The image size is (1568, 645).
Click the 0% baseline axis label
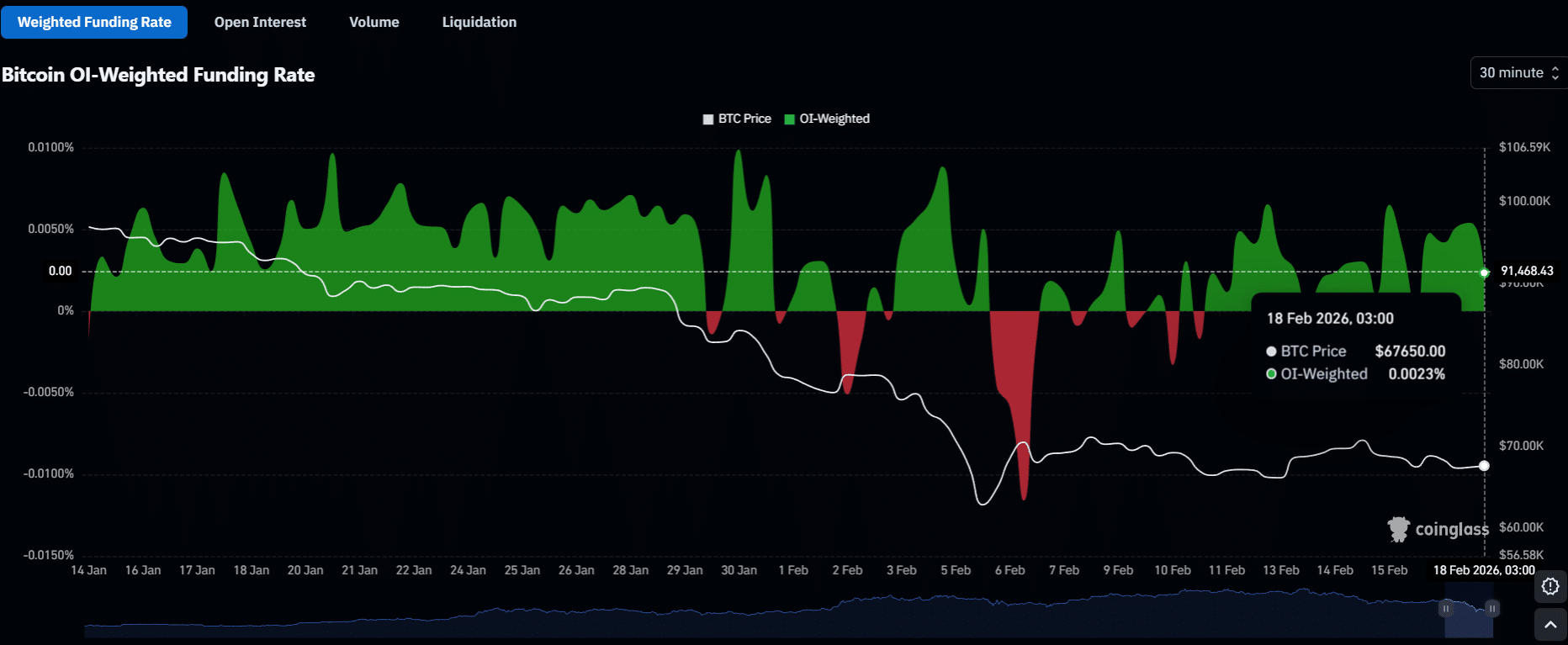(66, 310)
